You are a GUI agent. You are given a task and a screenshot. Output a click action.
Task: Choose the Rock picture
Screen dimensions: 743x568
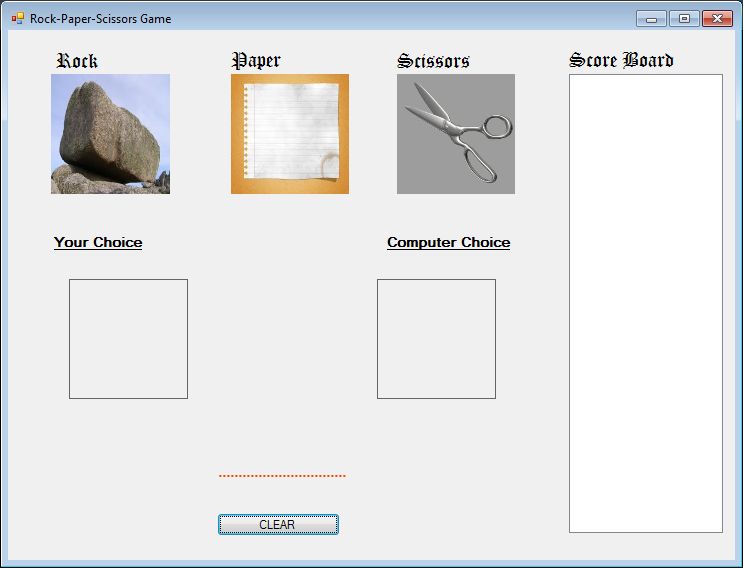click(x=110, y=134)
